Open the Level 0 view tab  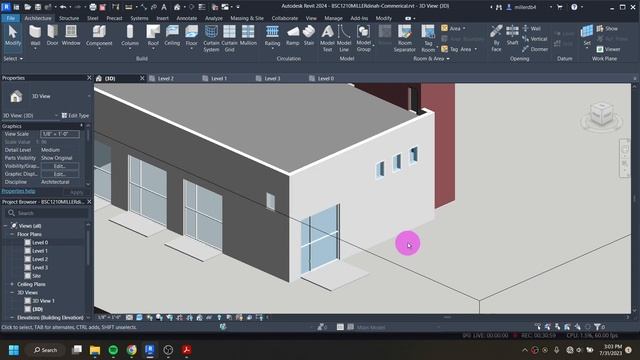pos(326,78)
